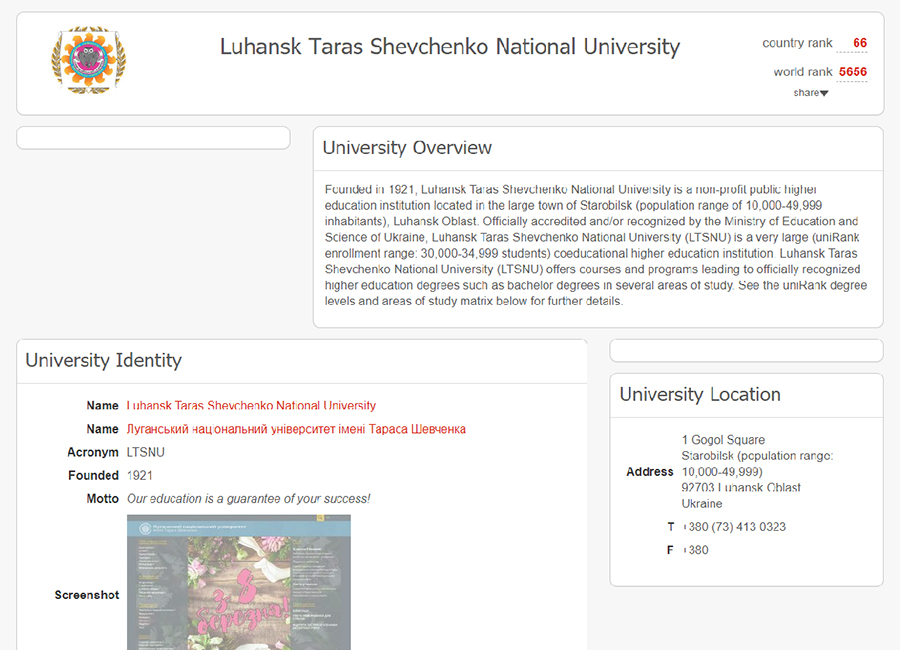Viewport: 900px width, 650px height.
Task: Click the fax number +380
Action: click(x=695, y=550)
